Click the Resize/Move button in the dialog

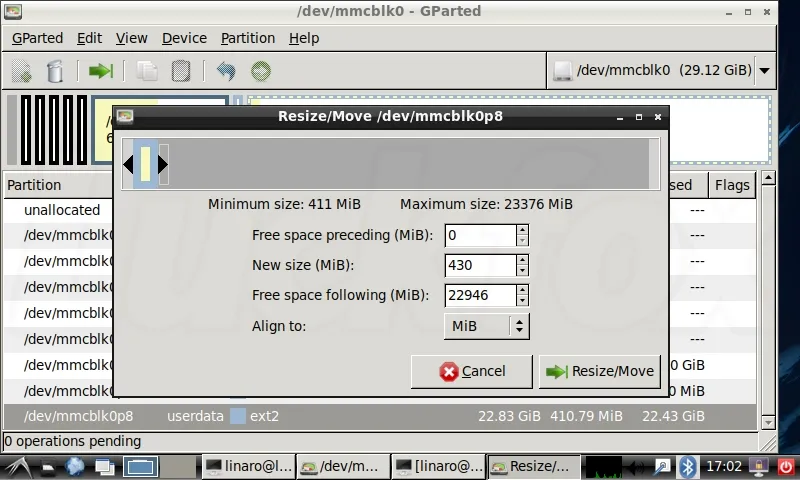[599, 371]
